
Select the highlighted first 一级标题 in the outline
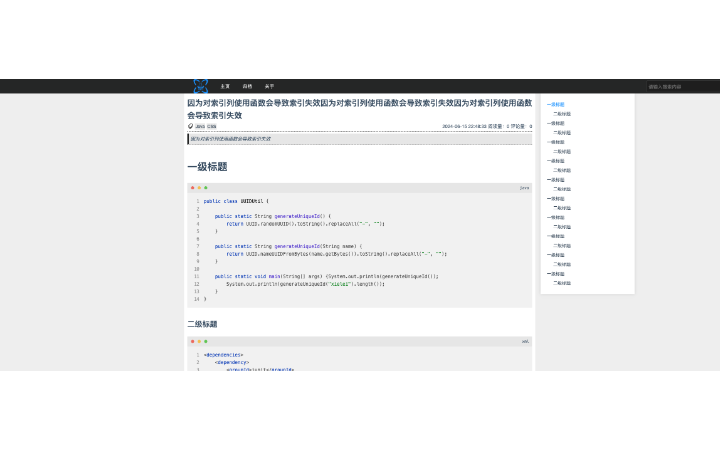point(556,104)
